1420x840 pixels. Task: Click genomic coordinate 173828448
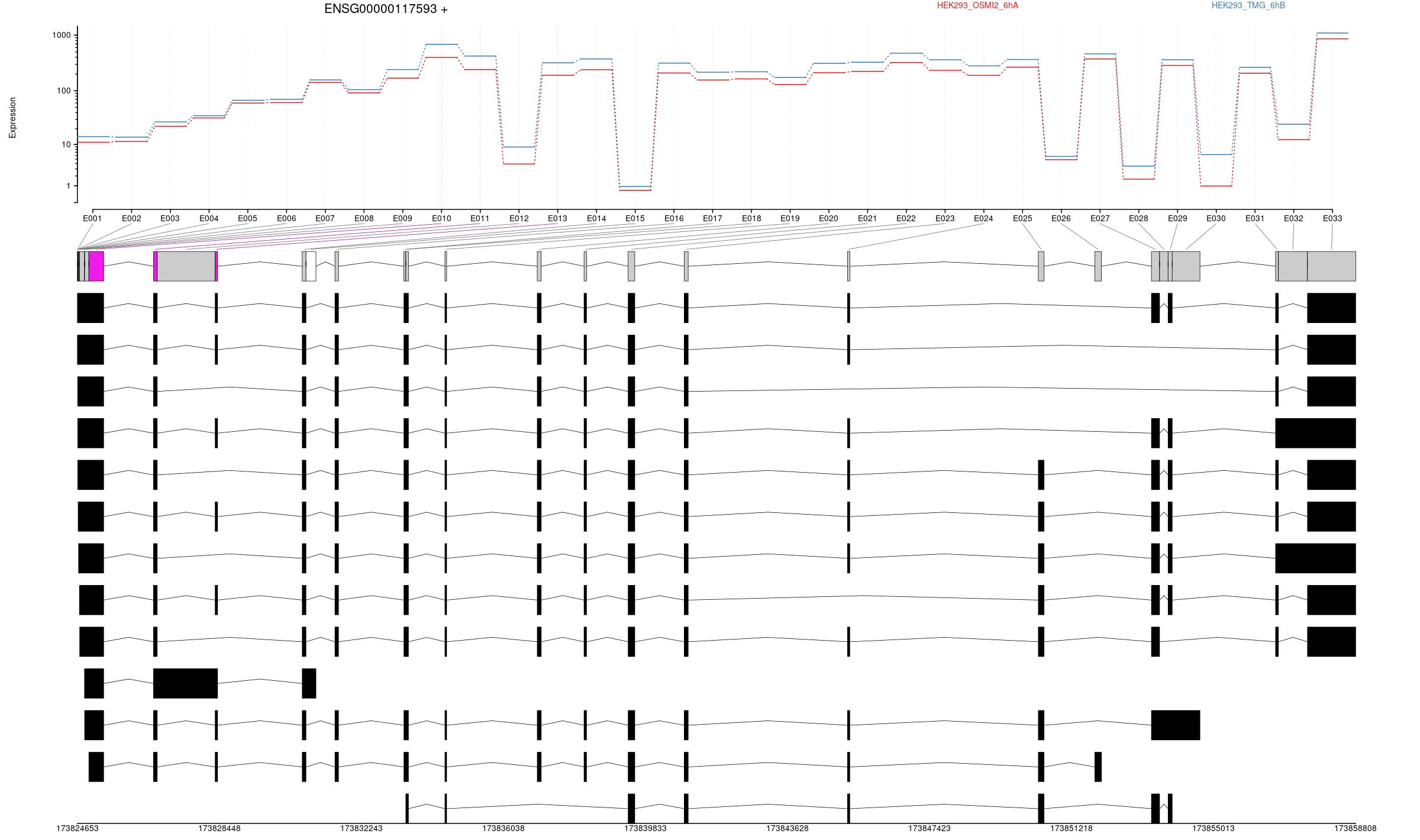pos(220,828)
